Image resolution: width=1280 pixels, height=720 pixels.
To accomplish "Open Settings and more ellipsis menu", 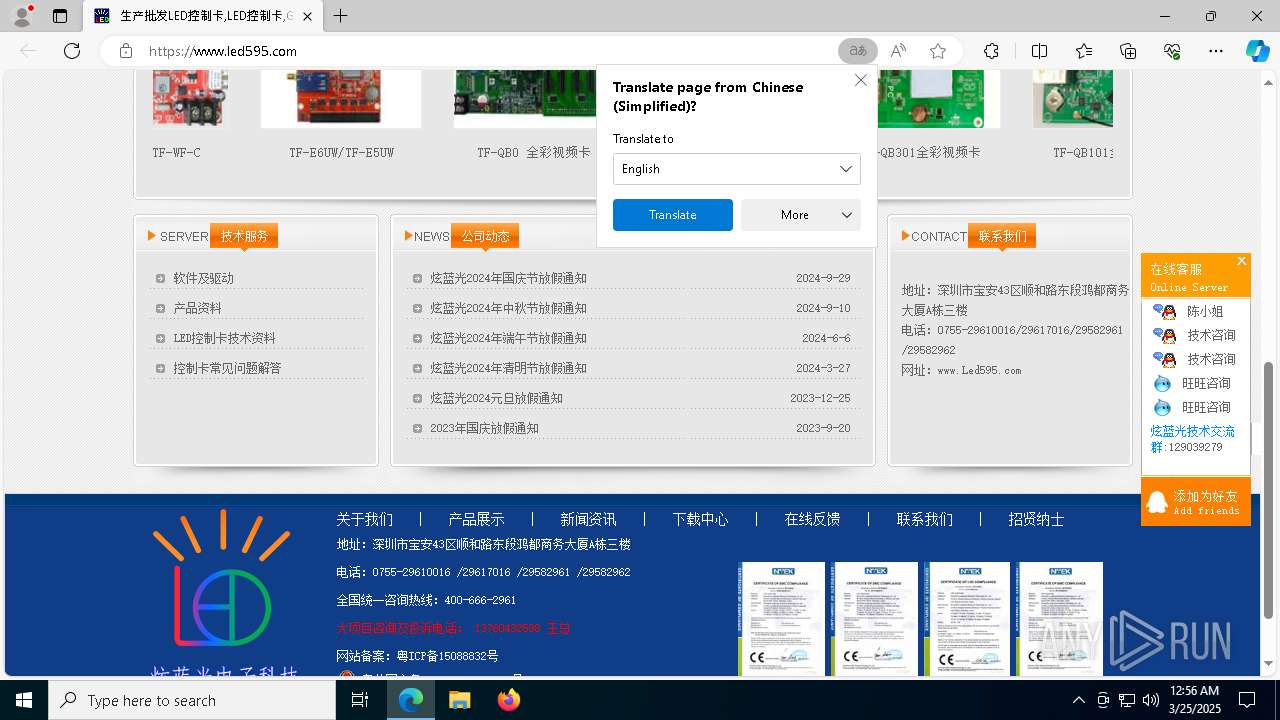I will coord(1216,51).
